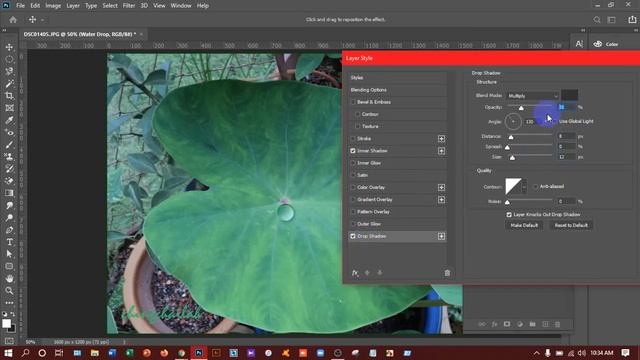Click the drop shadow color swatch

(x=569, y=96)
